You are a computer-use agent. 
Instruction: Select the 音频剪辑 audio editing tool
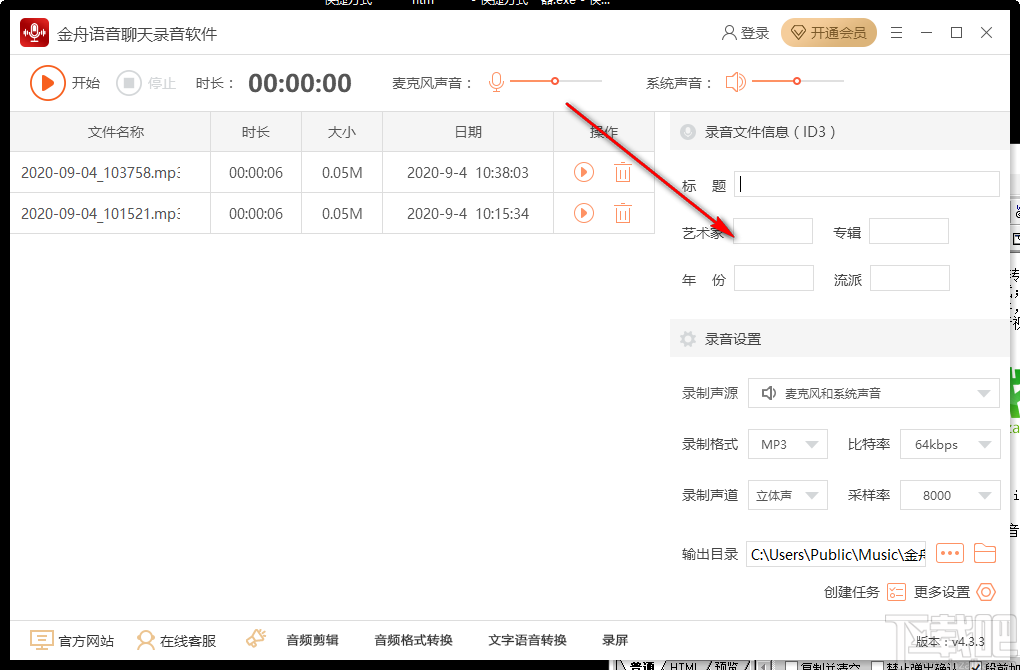(316, 640)
